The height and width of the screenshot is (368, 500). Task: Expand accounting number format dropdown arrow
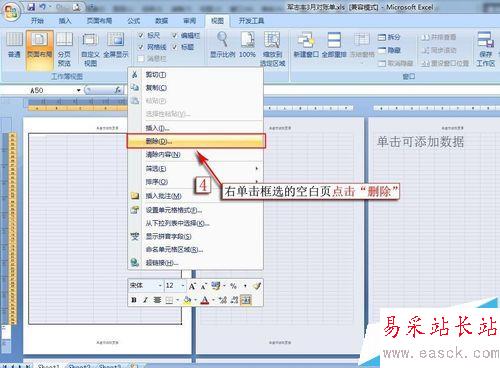click(224, 286)
